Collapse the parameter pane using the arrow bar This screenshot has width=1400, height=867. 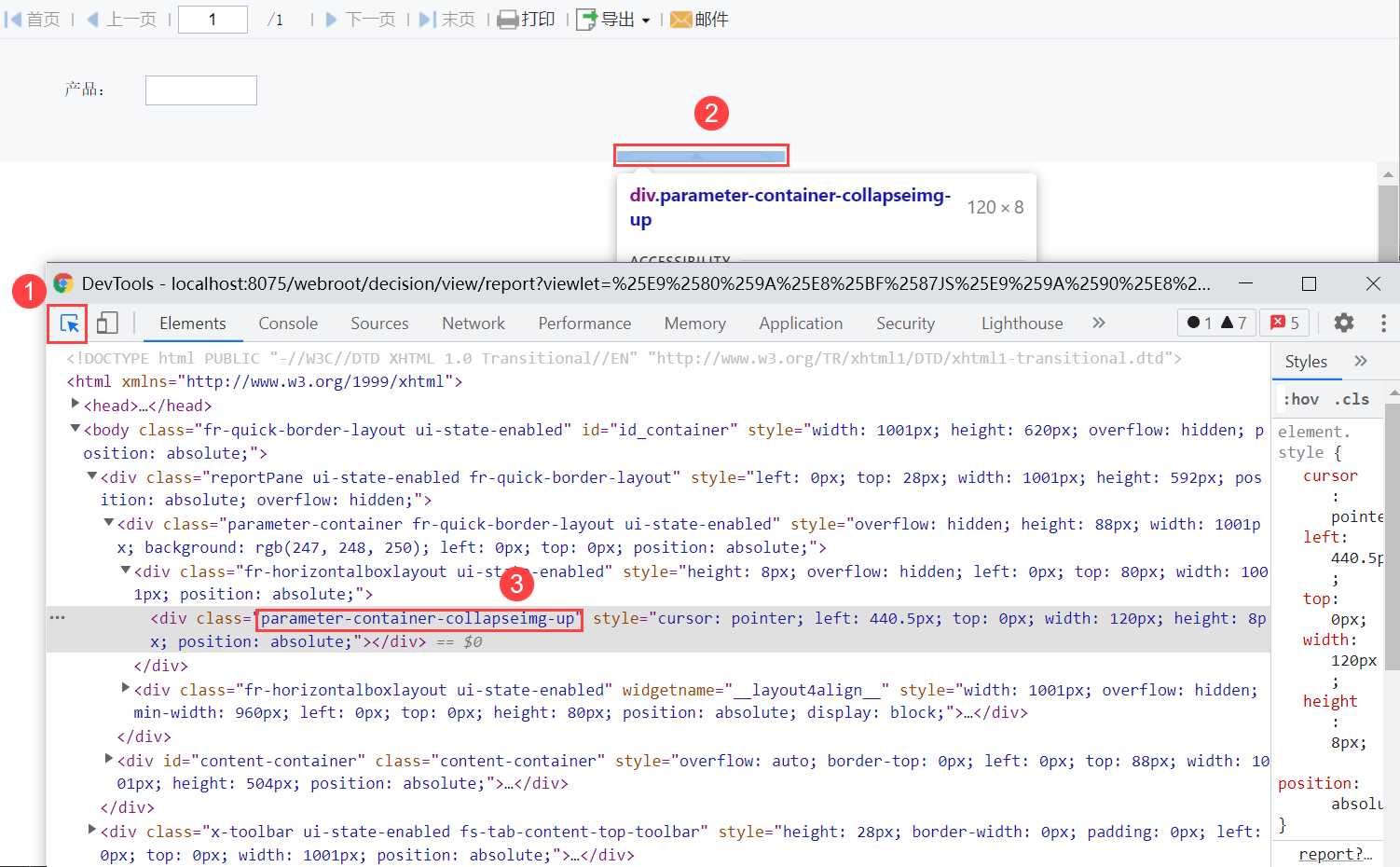pos(701,156)
